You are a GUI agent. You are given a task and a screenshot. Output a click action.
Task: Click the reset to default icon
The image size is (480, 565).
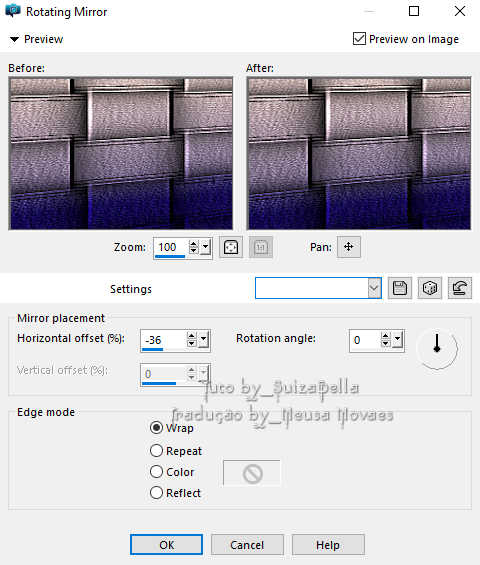[459, 288]
